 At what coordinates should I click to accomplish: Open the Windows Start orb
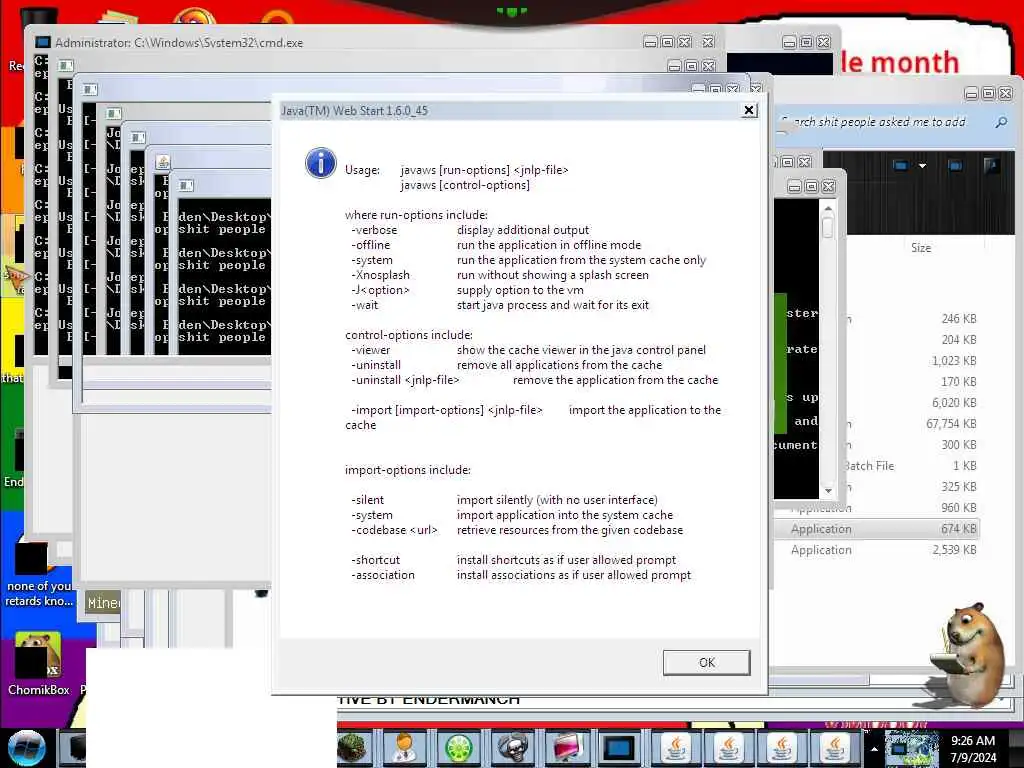[x=26, y=748]
